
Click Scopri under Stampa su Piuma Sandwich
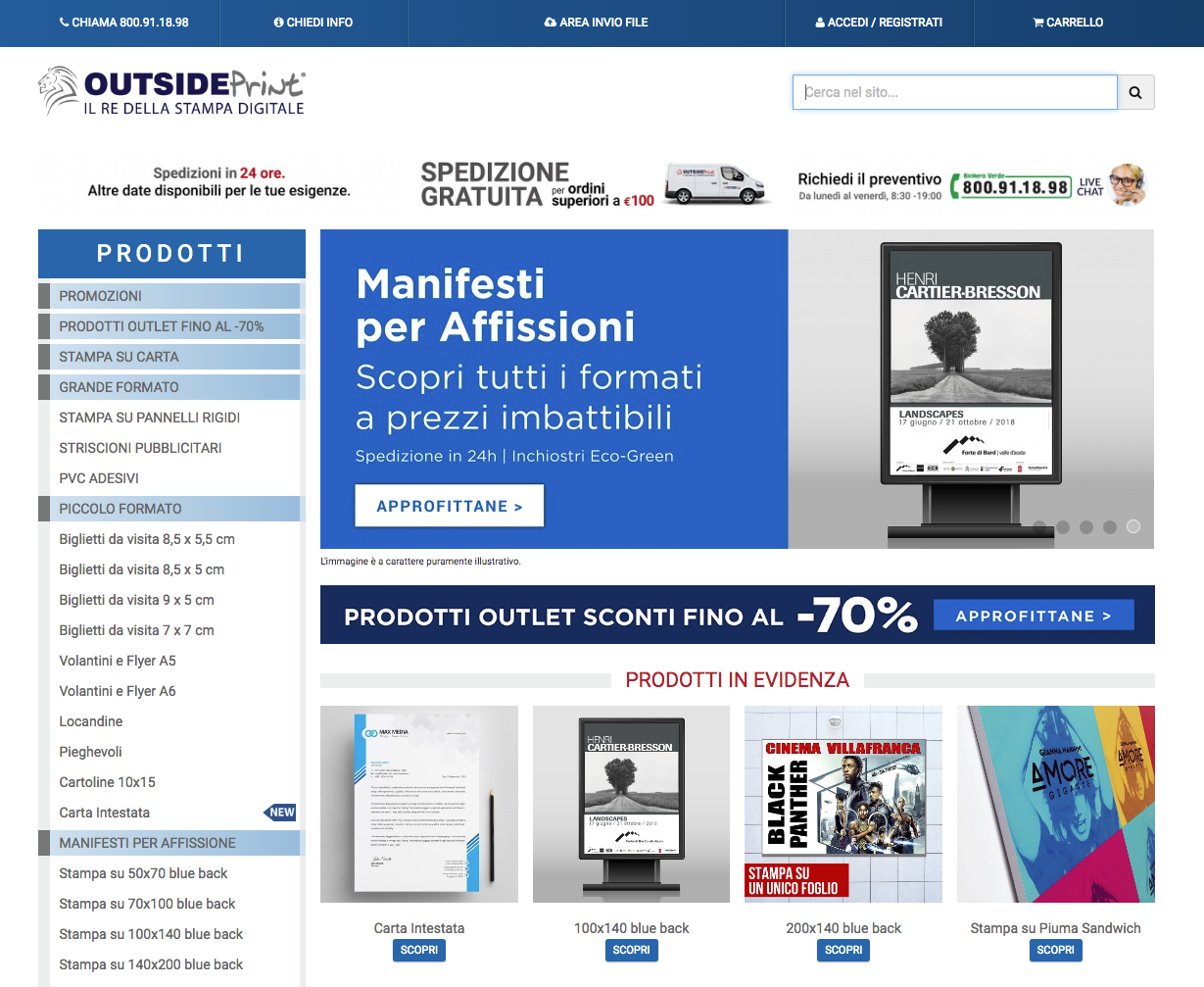coord(1056,950)
